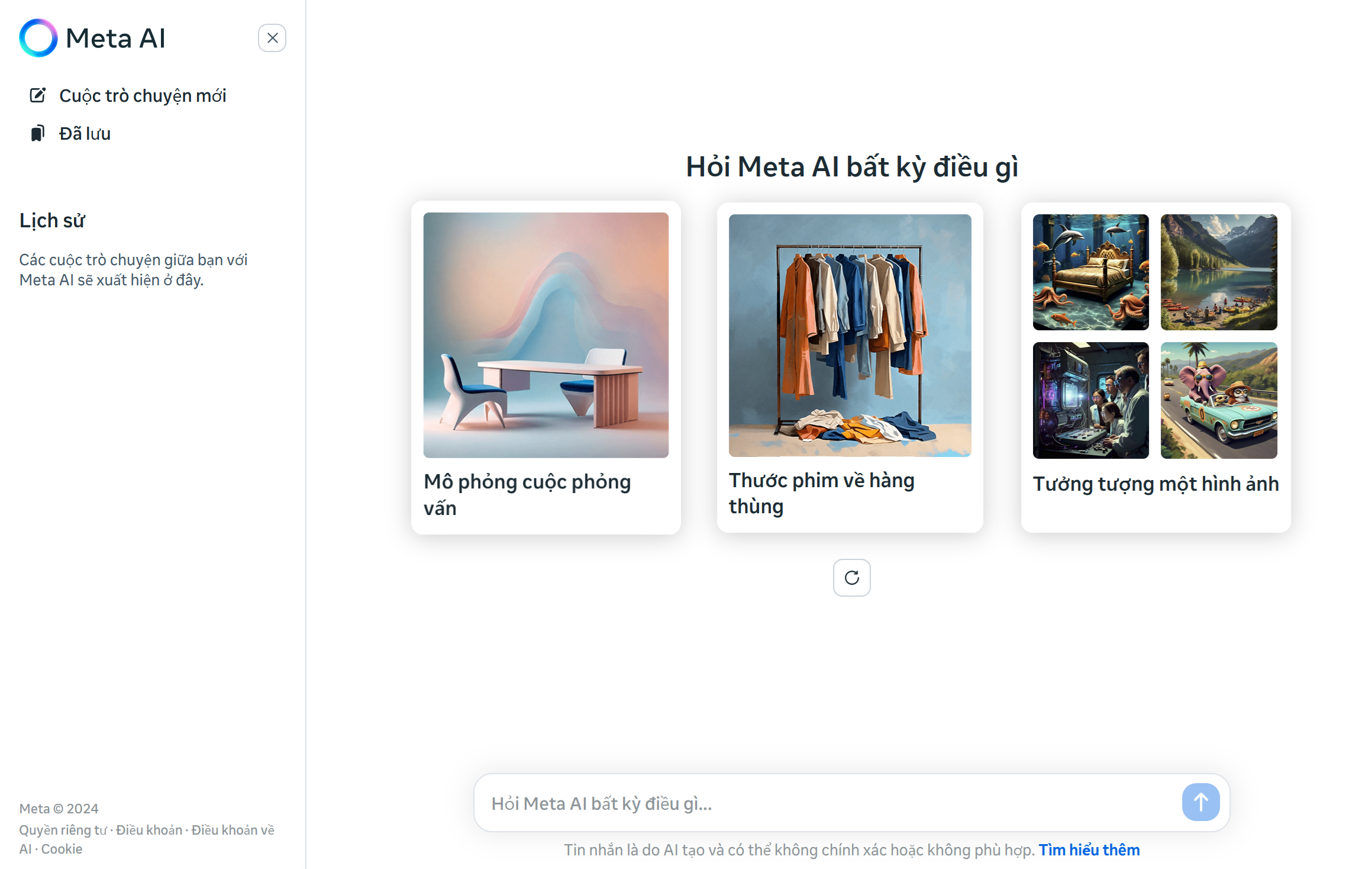Open the 'Điều khoản' link
Screen dimensions: 1372x869
(149, 830)
